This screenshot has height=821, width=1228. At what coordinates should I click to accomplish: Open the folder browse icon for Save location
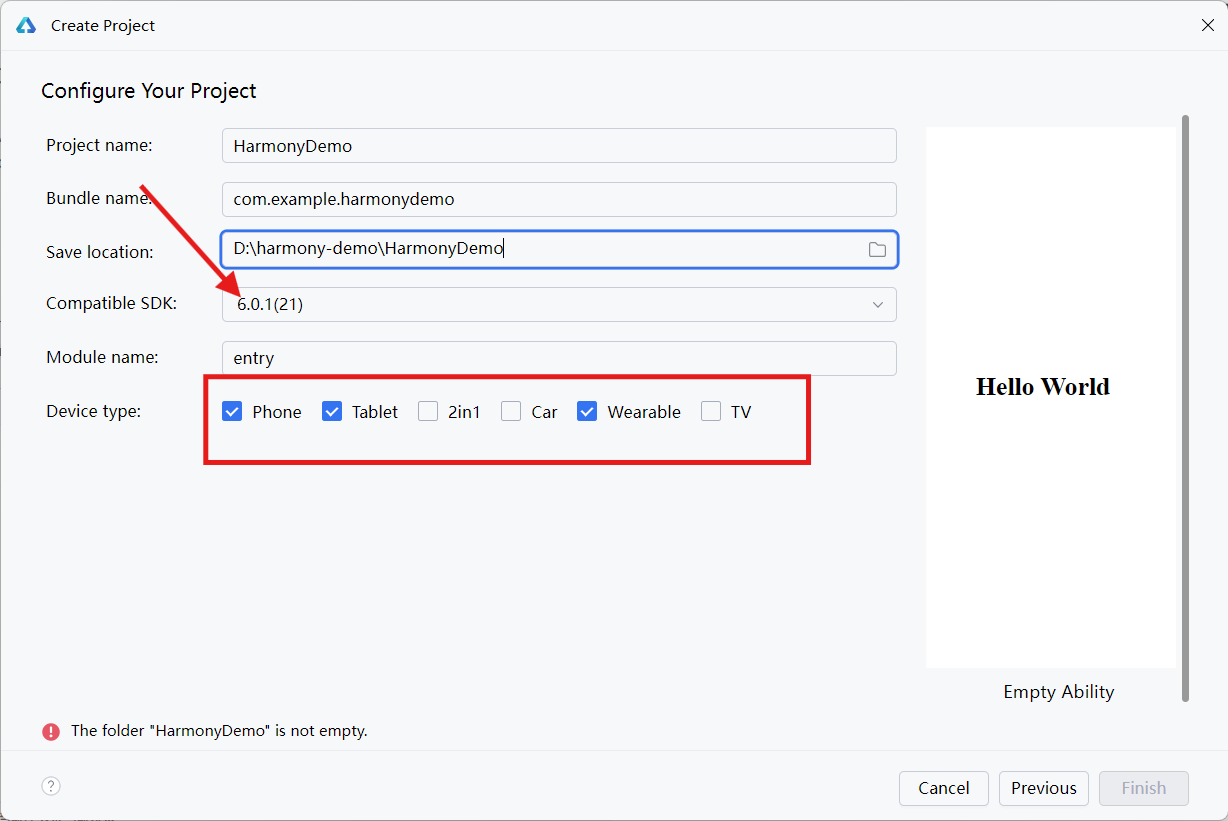click(877, 250)
